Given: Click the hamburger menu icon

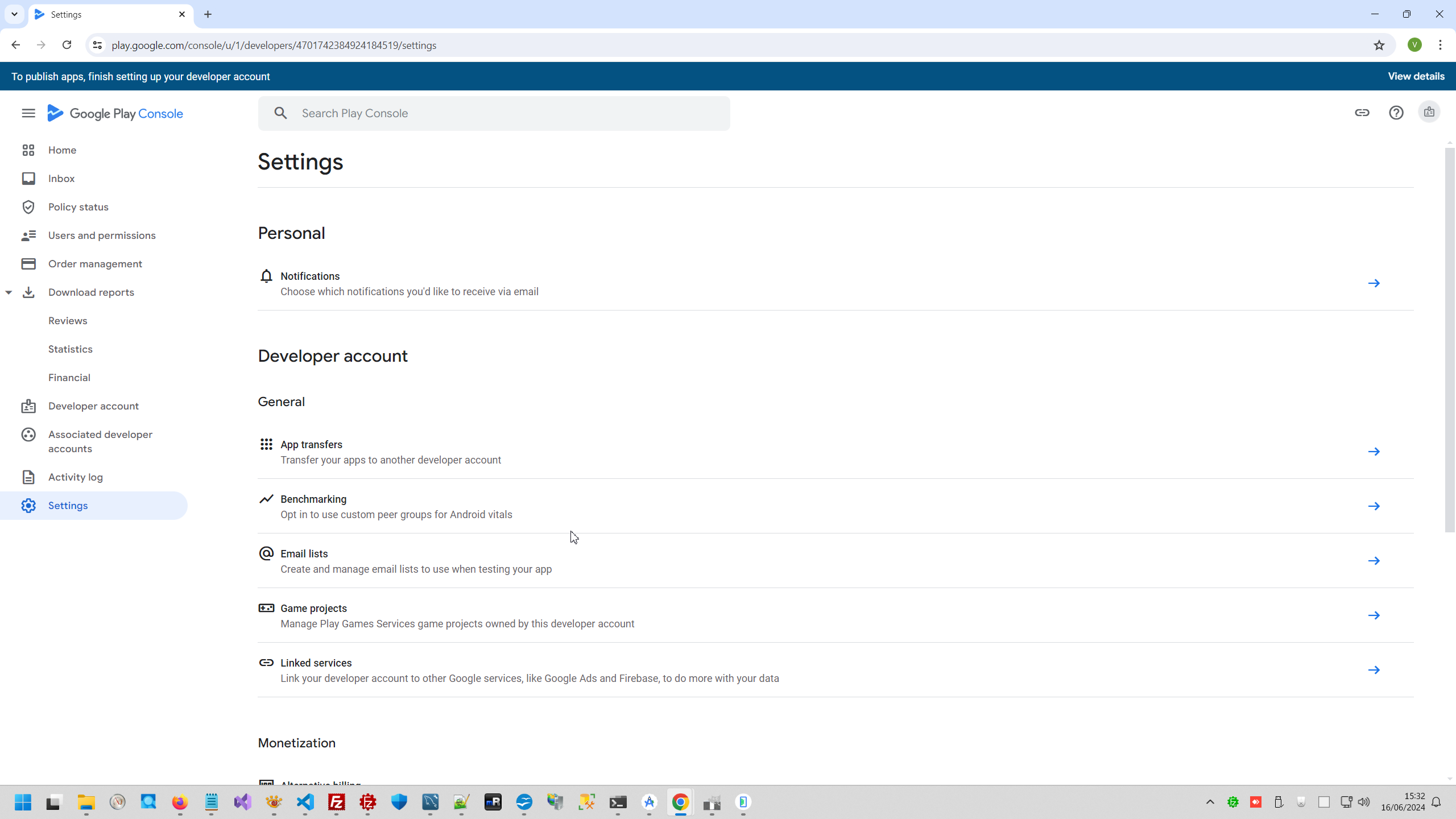Looking at the screenshot, I should tap(28, 113).
